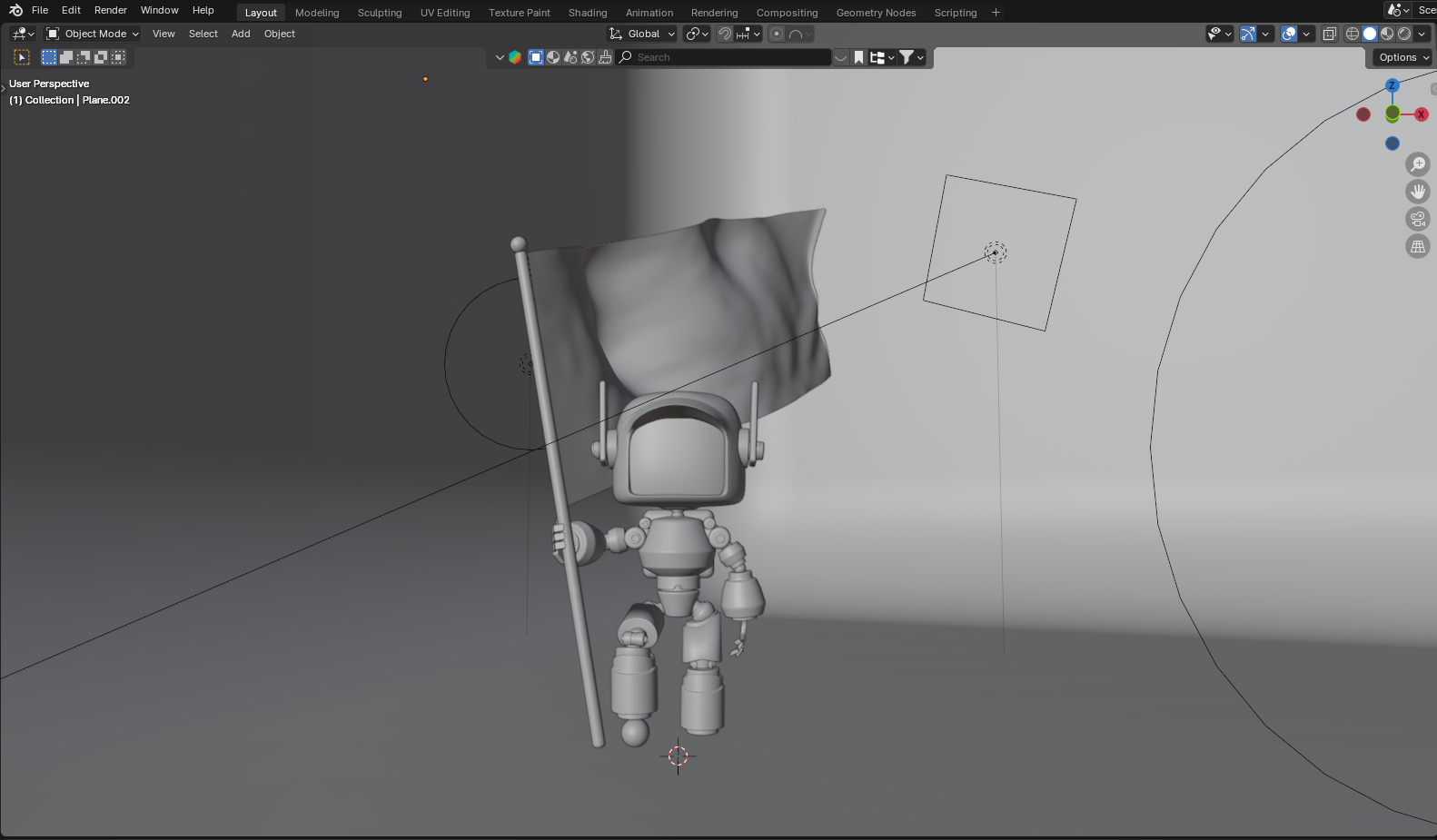Screen dimensions: 1437x840
Task: Open Global transform orientation dropdown
Action: tap(643, 34)
